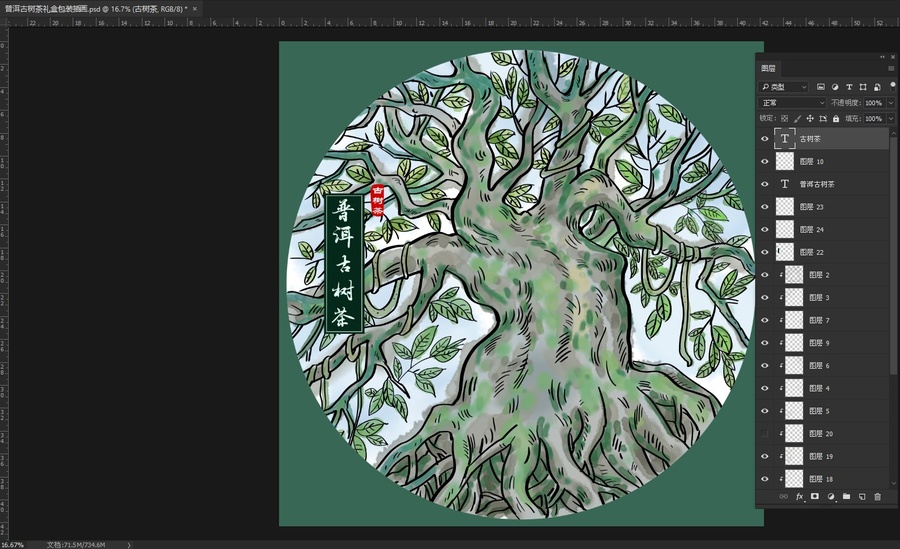Click the opacity 100% value field
The image size is (900, 549).
(874, 103)
